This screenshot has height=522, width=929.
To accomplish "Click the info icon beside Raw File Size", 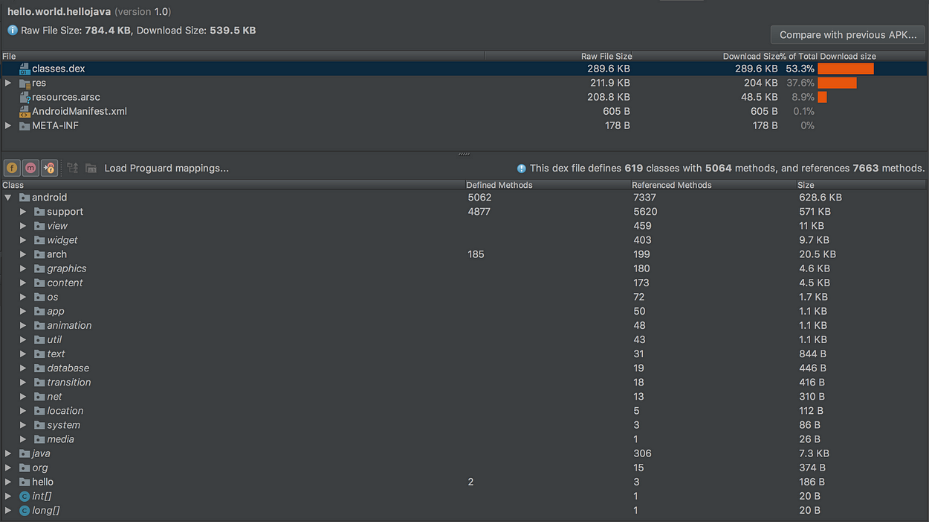I will click(12, 30).
